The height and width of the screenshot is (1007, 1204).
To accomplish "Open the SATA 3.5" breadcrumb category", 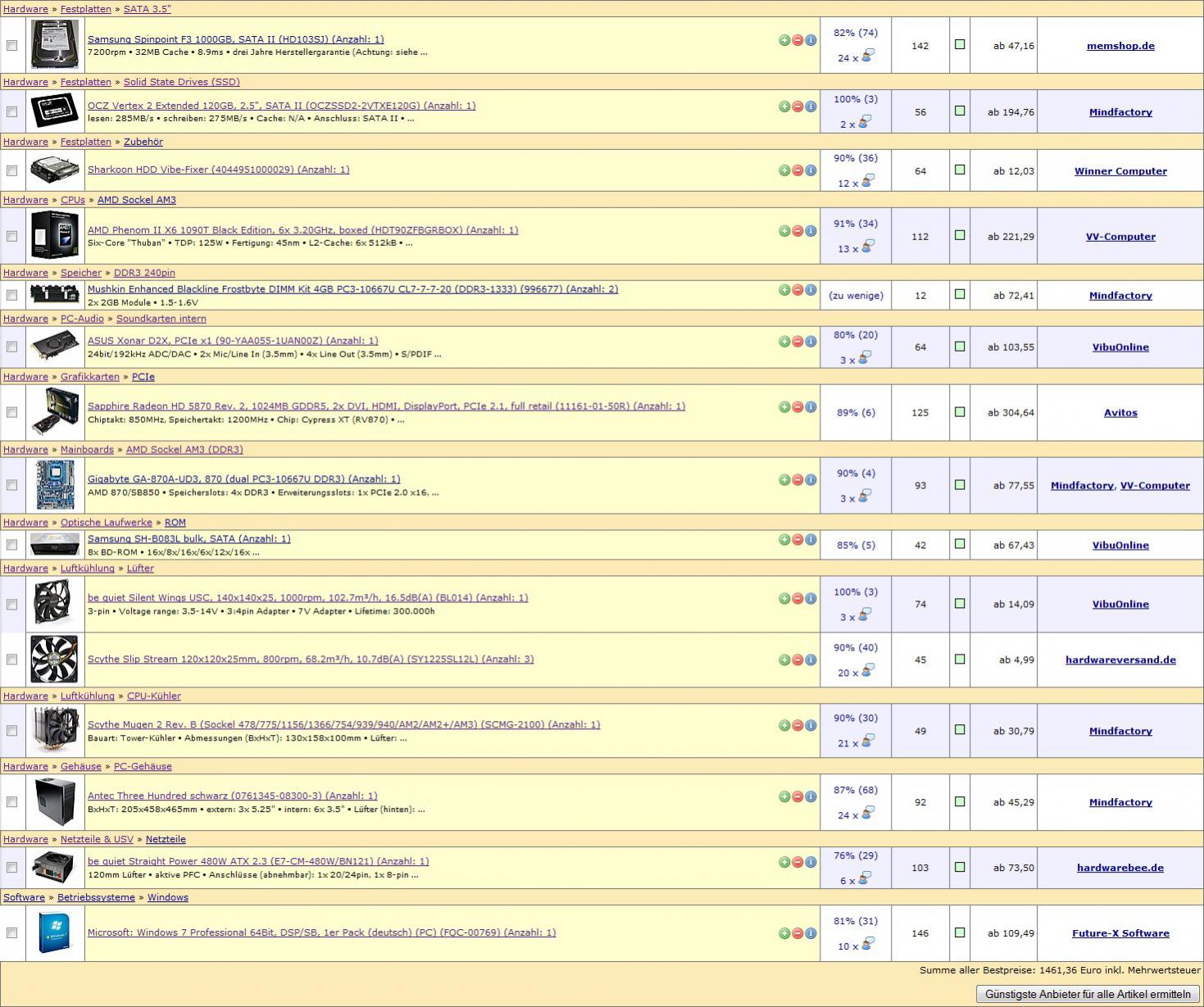I will [148, 9].
